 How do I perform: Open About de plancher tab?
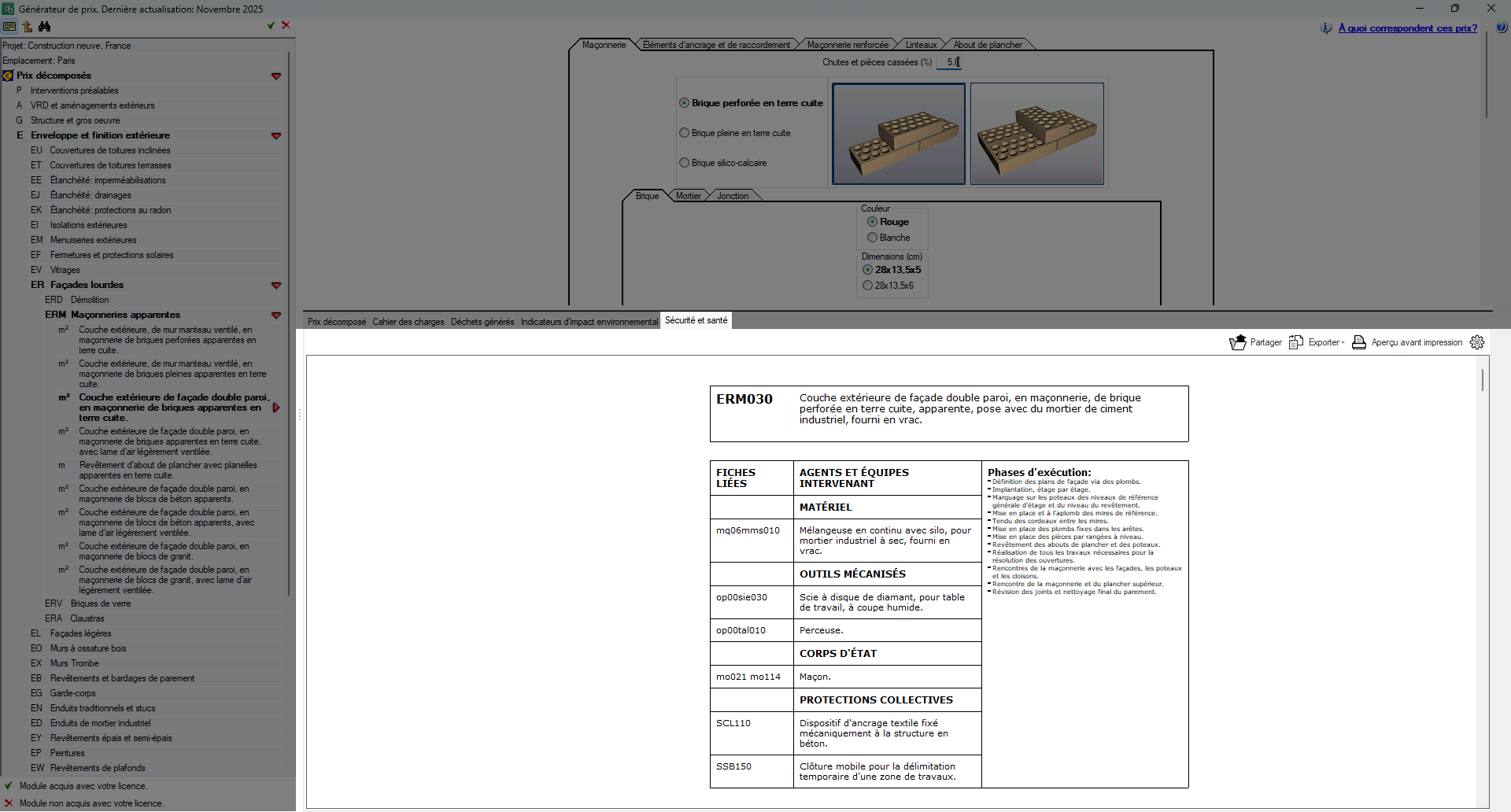pyautogui.click(x=988, y=45)
